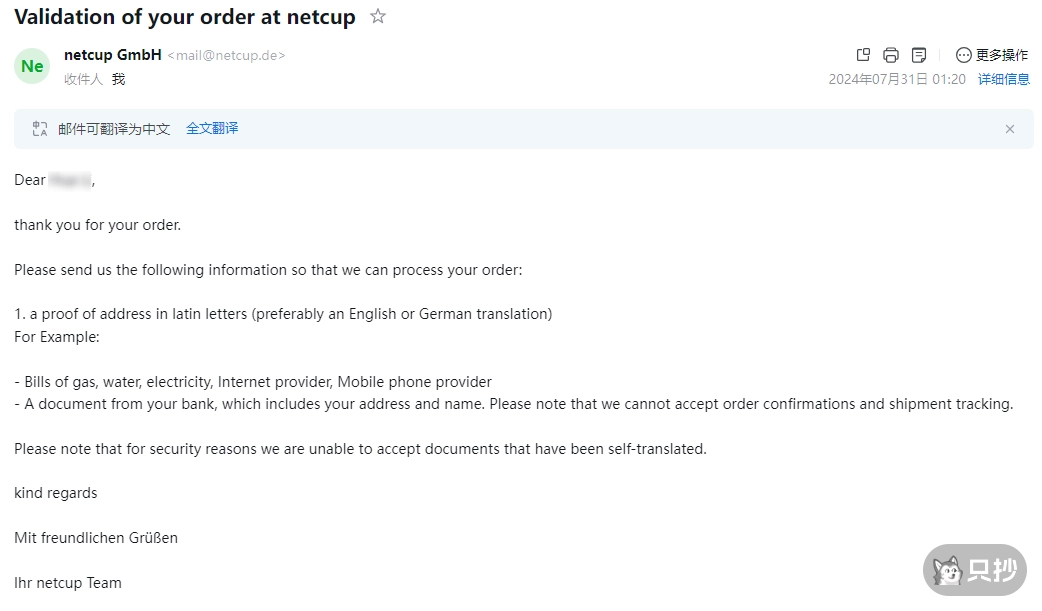Click the sender name netcup GmbH
This screenshot has width=1042, height=611.
coord(112,55)
